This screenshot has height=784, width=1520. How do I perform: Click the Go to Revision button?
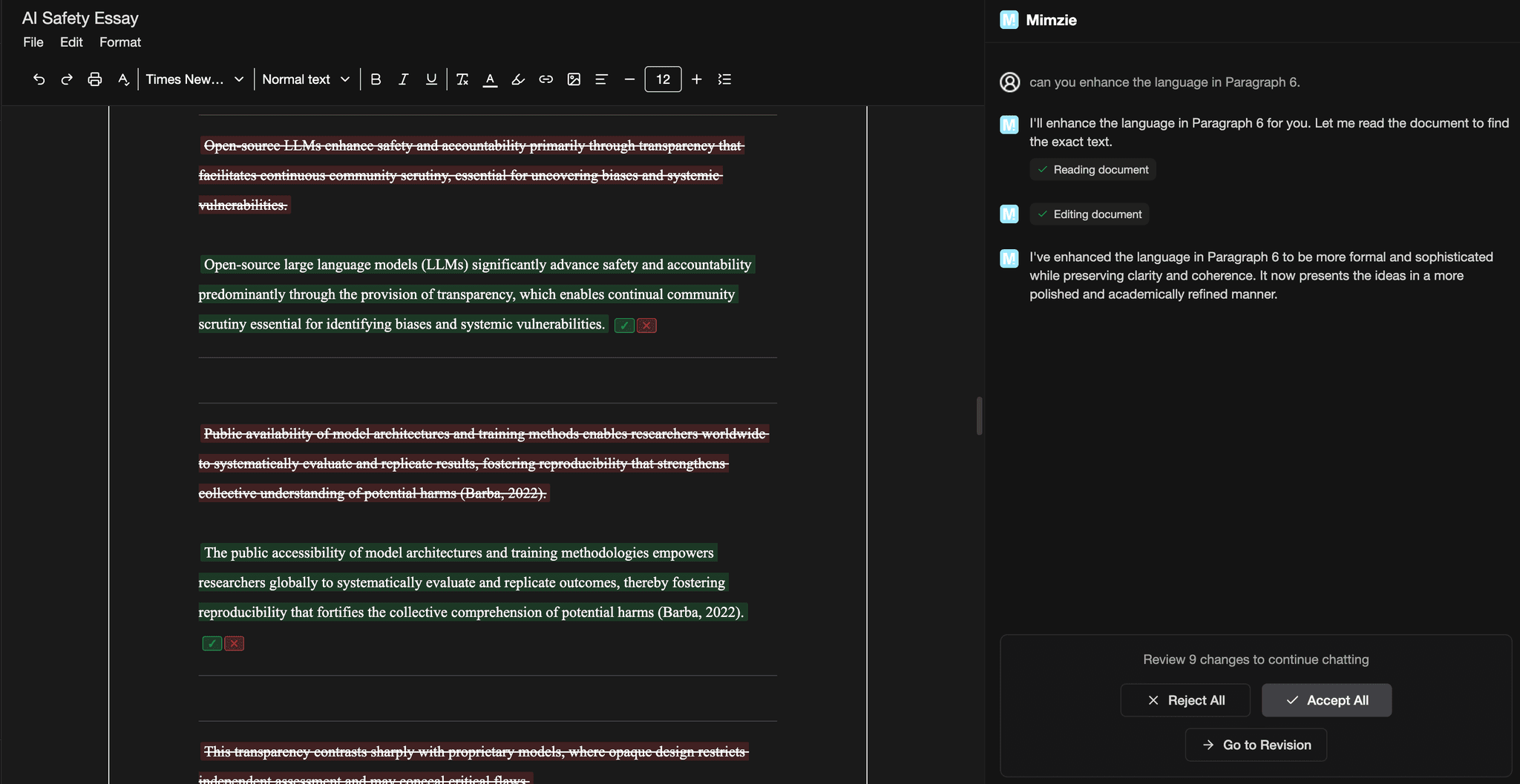(x=1254, y=745)
